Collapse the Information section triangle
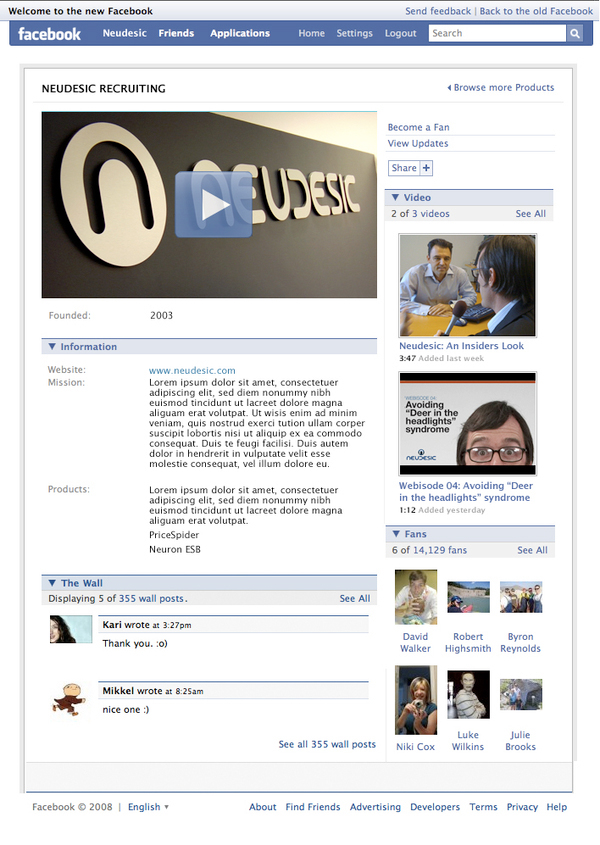The width and height of the screenshot is (600, 845). [52, 347]
